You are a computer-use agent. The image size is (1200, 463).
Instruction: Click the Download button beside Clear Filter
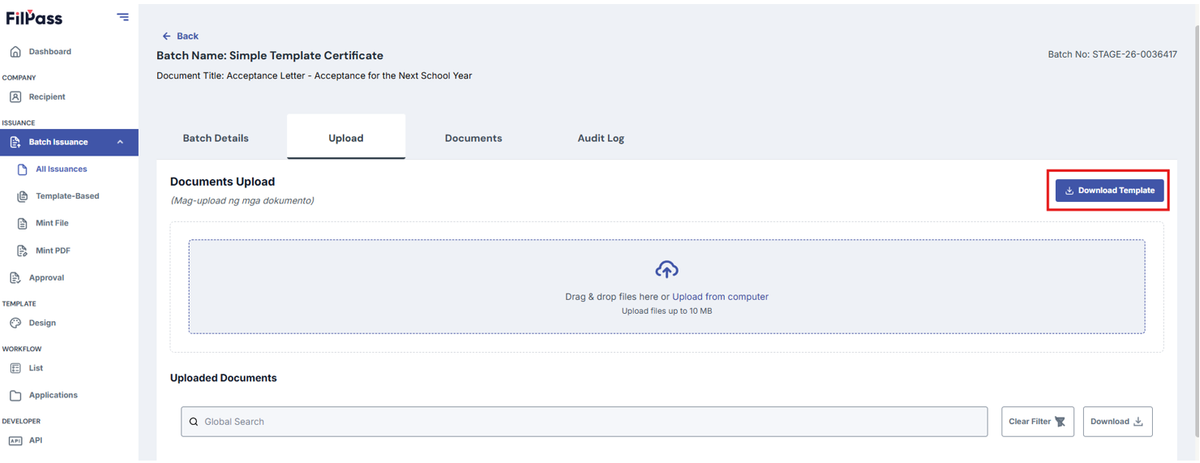pos(1117,421)
